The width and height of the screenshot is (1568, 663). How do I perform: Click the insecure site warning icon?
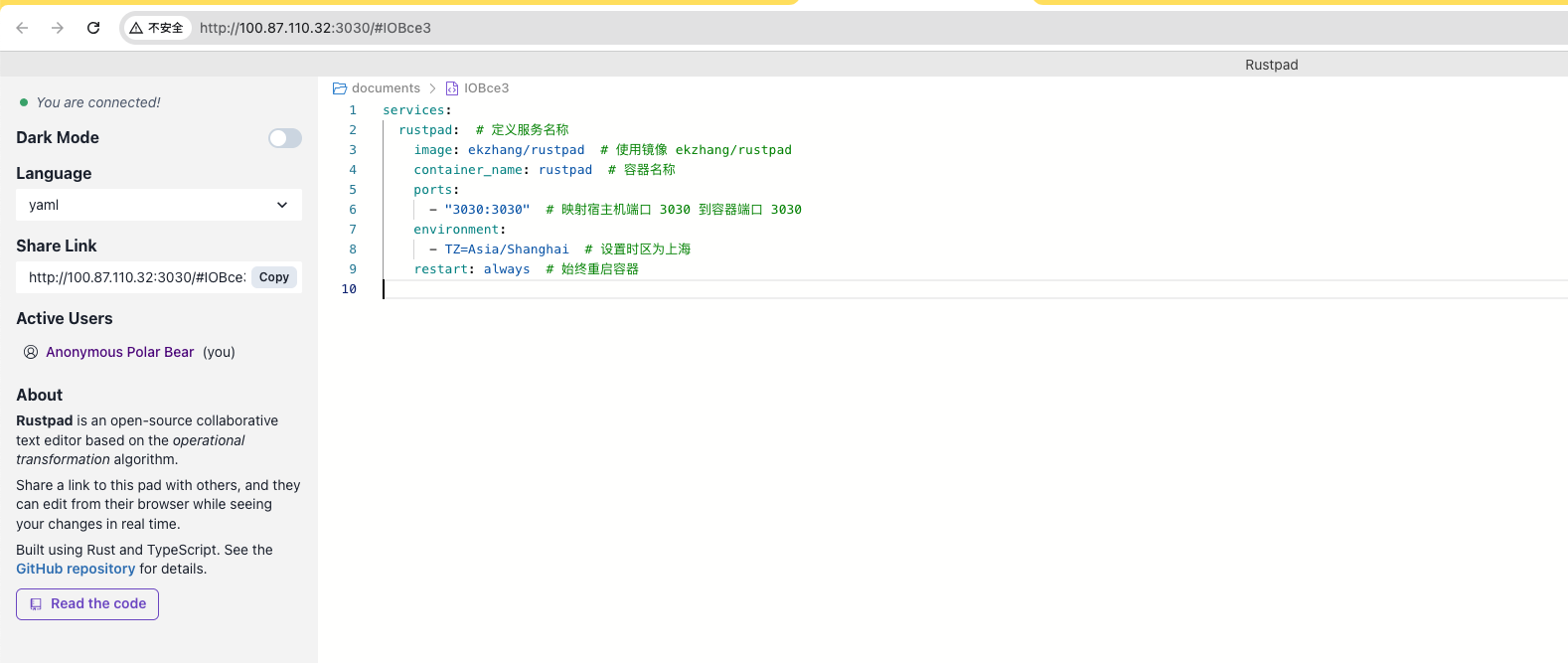click(x=137, y=28)
